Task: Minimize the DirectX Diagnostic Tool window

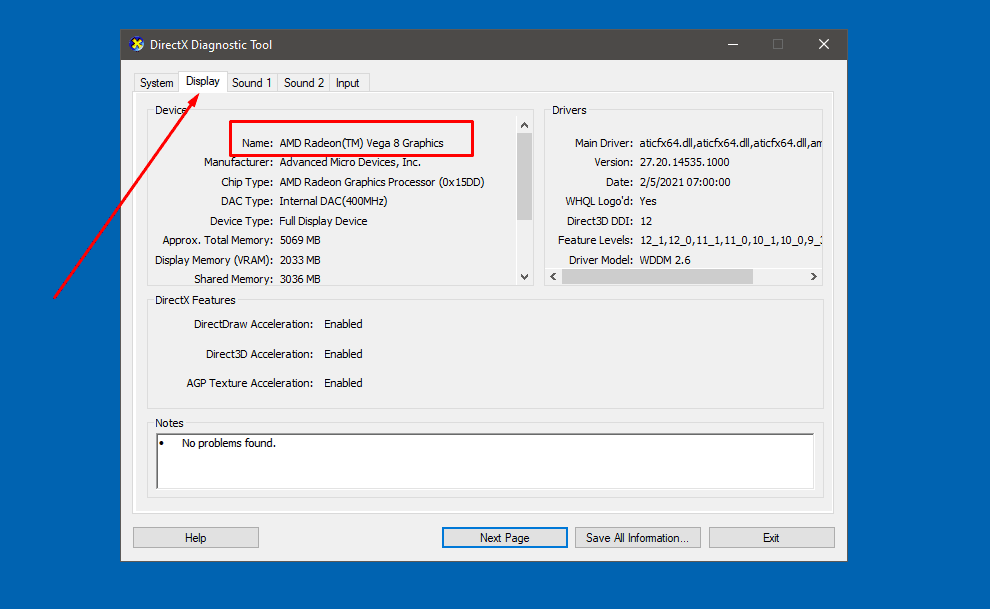Action: point(732,44)
